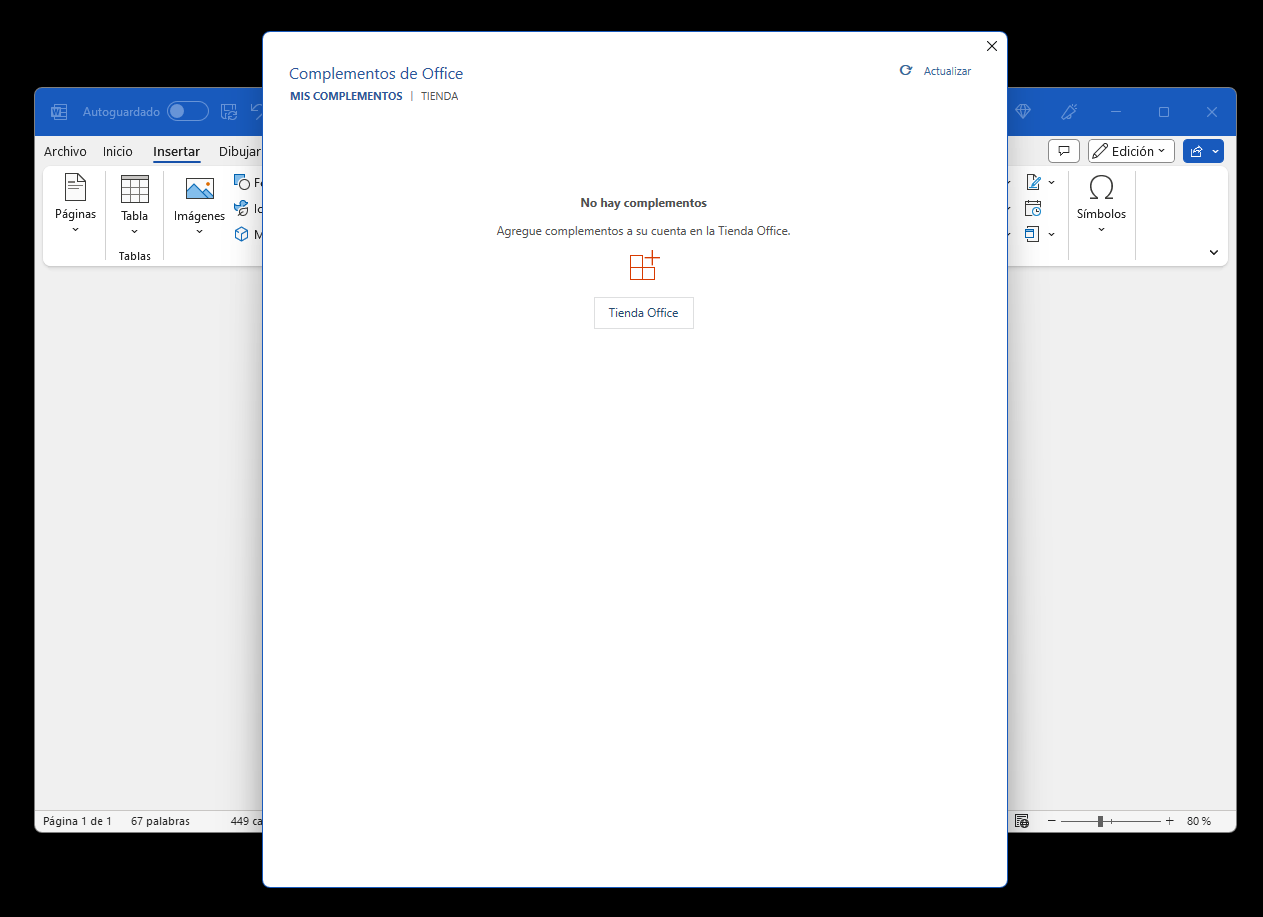The height and width of the screenshot is (917, 1263).
Task: Expand the Share button dropdown arrow
Action: pyautogui.click(x=1216, y=151)
